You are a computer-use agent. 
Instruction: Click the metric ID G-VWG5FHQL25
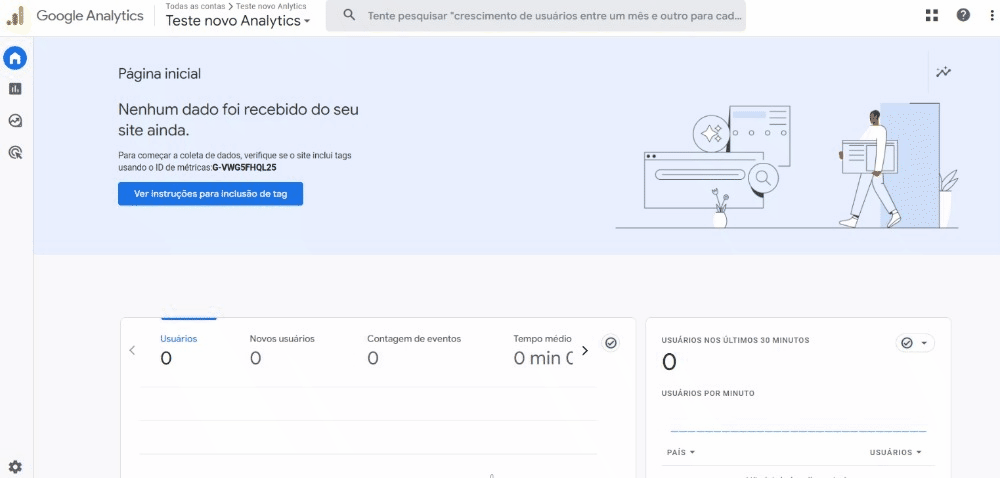tap(244, 167)
